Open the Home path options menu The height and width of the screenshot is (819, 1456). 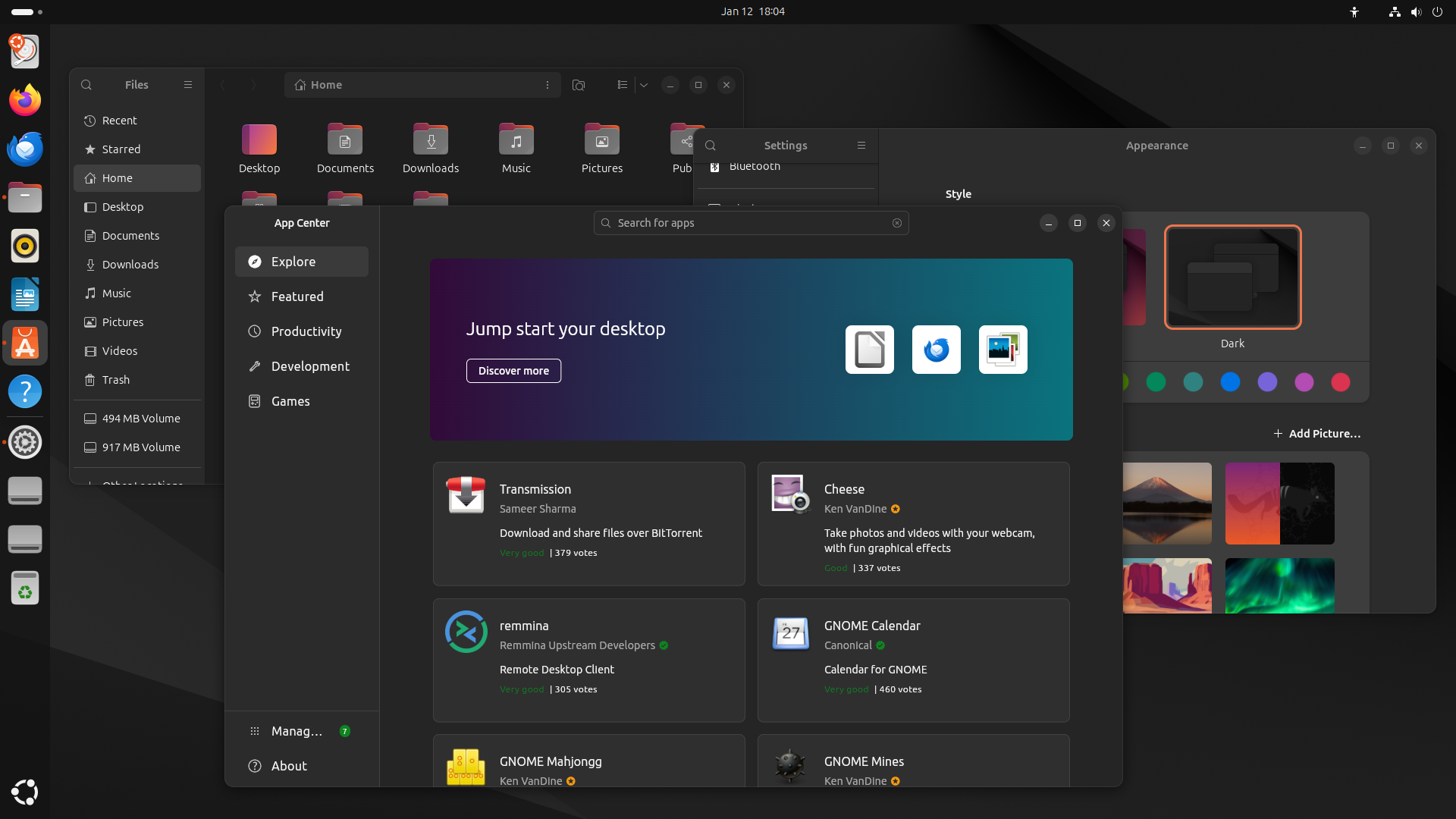point(548,85)
